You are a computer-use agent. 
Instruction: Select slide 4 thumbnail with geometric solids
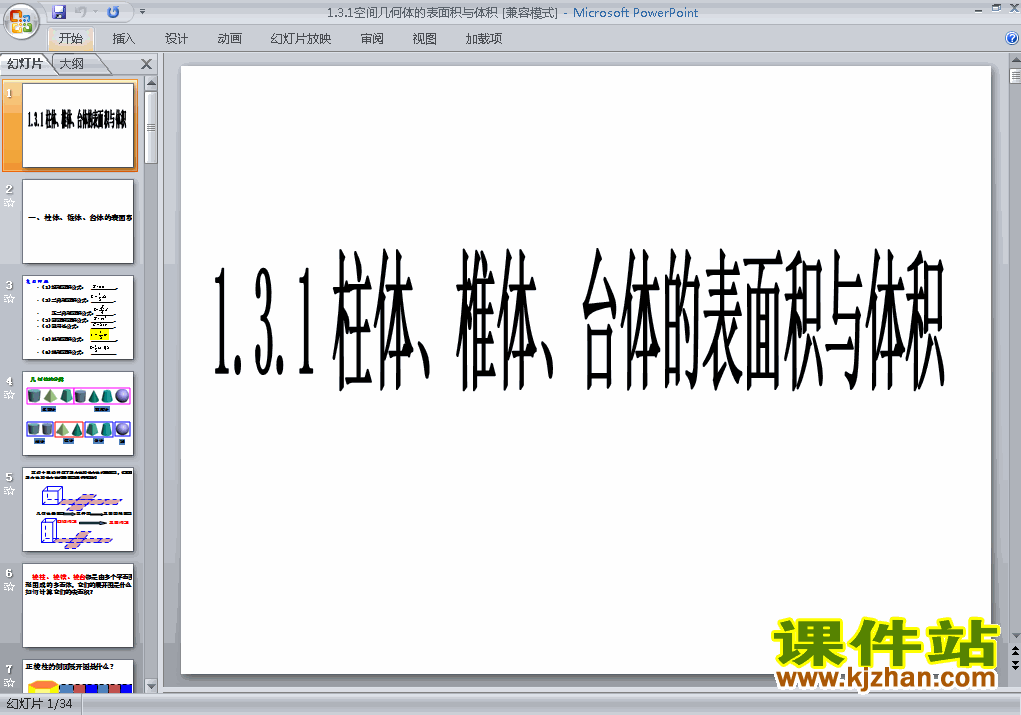[x=78, y=414]
